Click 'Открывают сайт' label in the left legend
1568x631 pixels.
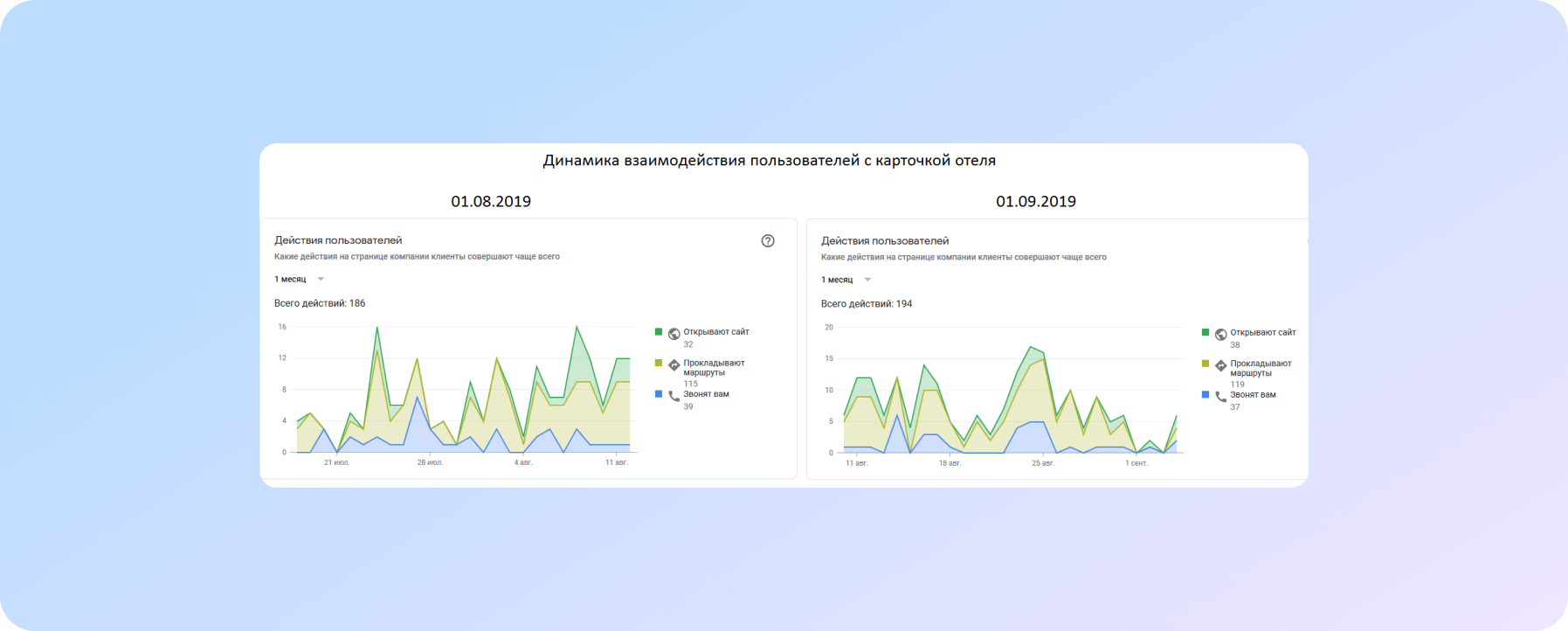[716, 332]
